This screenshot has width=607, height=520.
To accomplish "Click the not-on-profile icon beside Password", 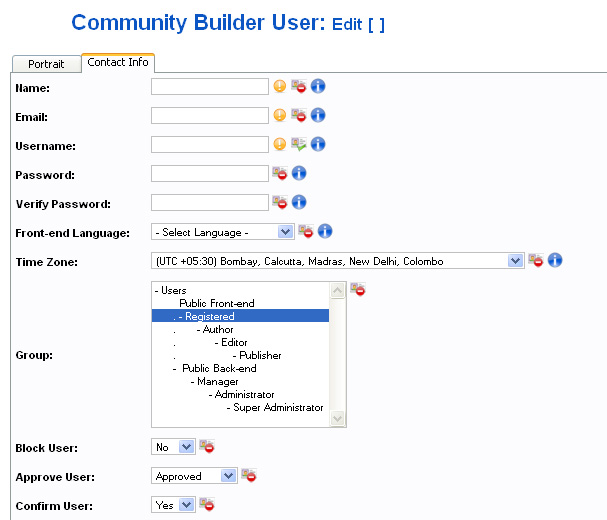I will pyautogui.click(x=279, y=173).
